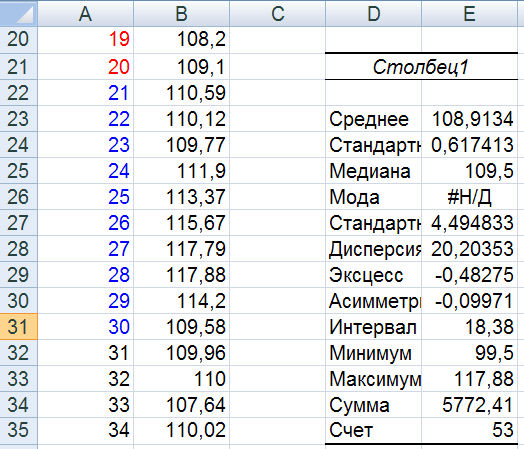Viewport: 524px width, 449px height.
Task: Click the Максимум label cell
Action: pos(374,379)
